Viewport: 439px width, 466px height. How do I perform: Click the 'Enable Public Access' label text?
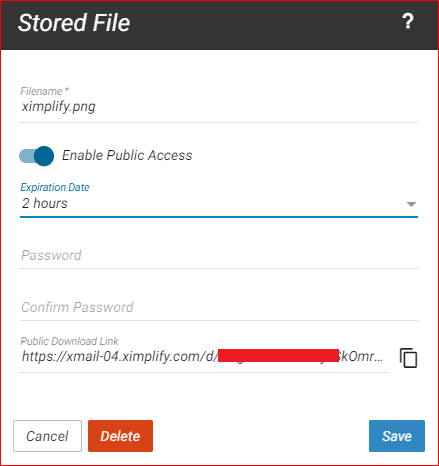tap(127, 155)
